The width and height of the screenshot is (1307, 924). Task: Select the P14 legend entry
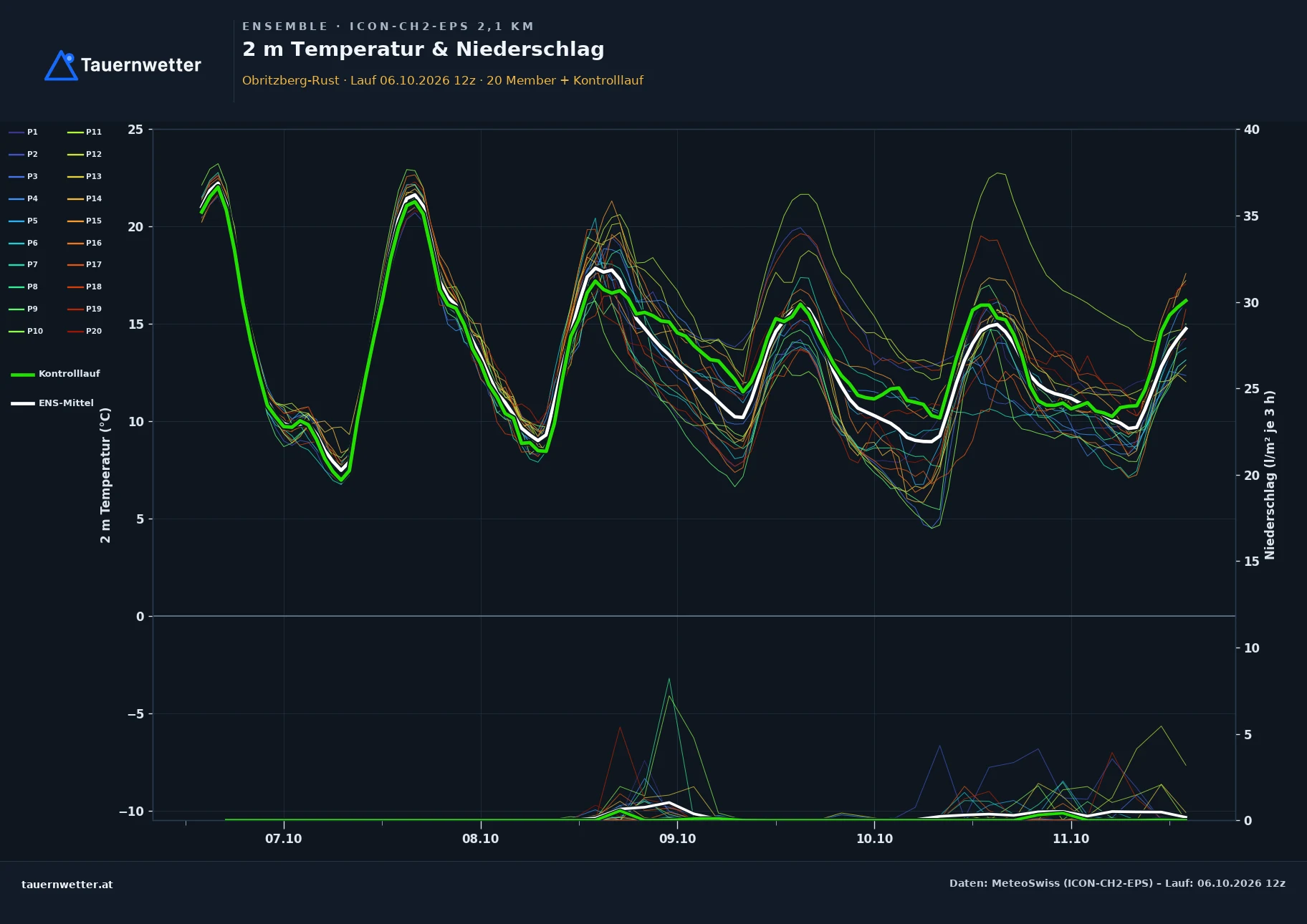tap(85, 198)
